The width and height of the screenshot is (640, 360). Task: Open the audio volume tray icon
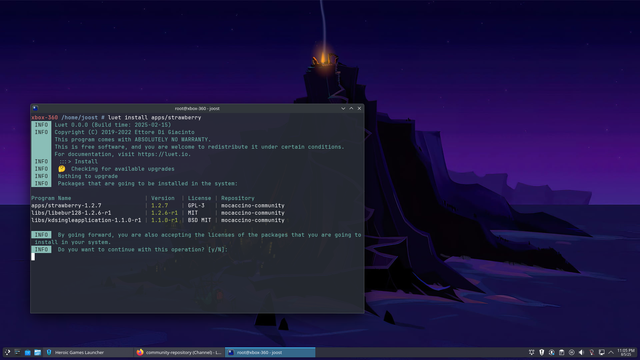tap(581, 352)
